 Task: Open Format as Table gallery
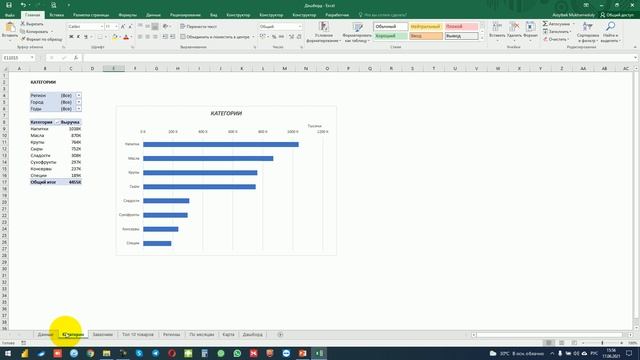coord(357,32)
